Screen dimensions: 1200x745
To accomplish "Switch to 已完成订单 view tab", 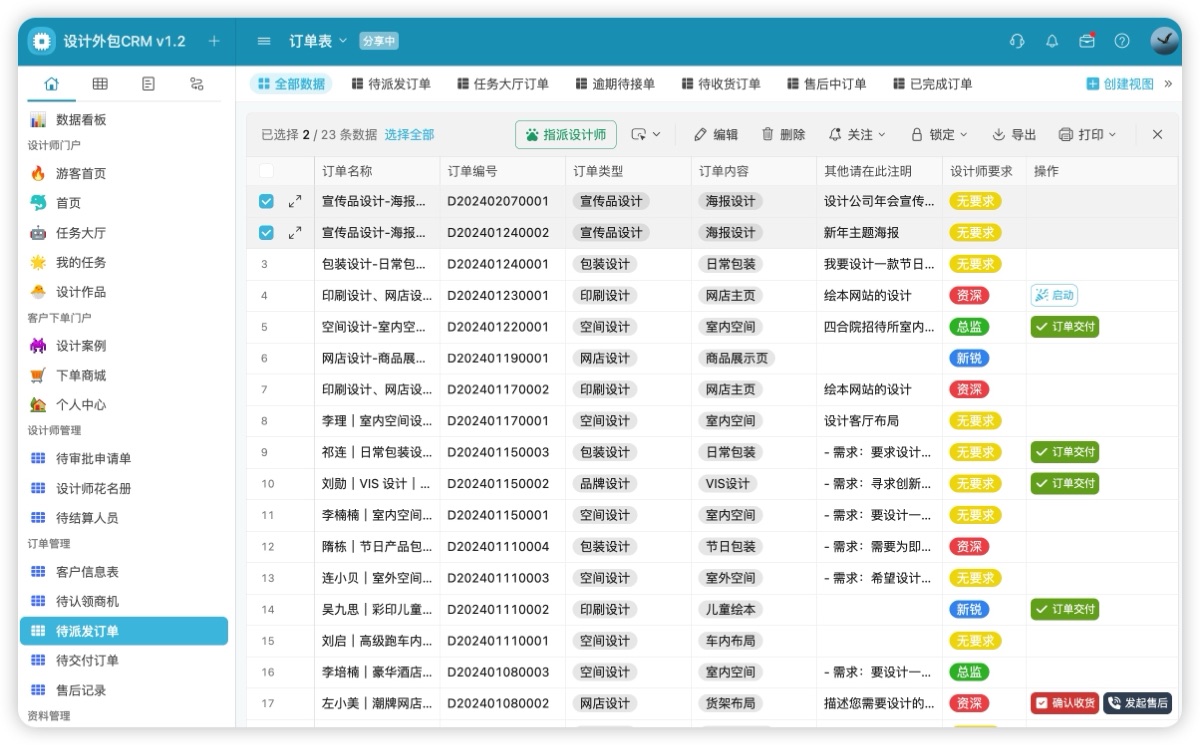I will [x=933, y=84].
